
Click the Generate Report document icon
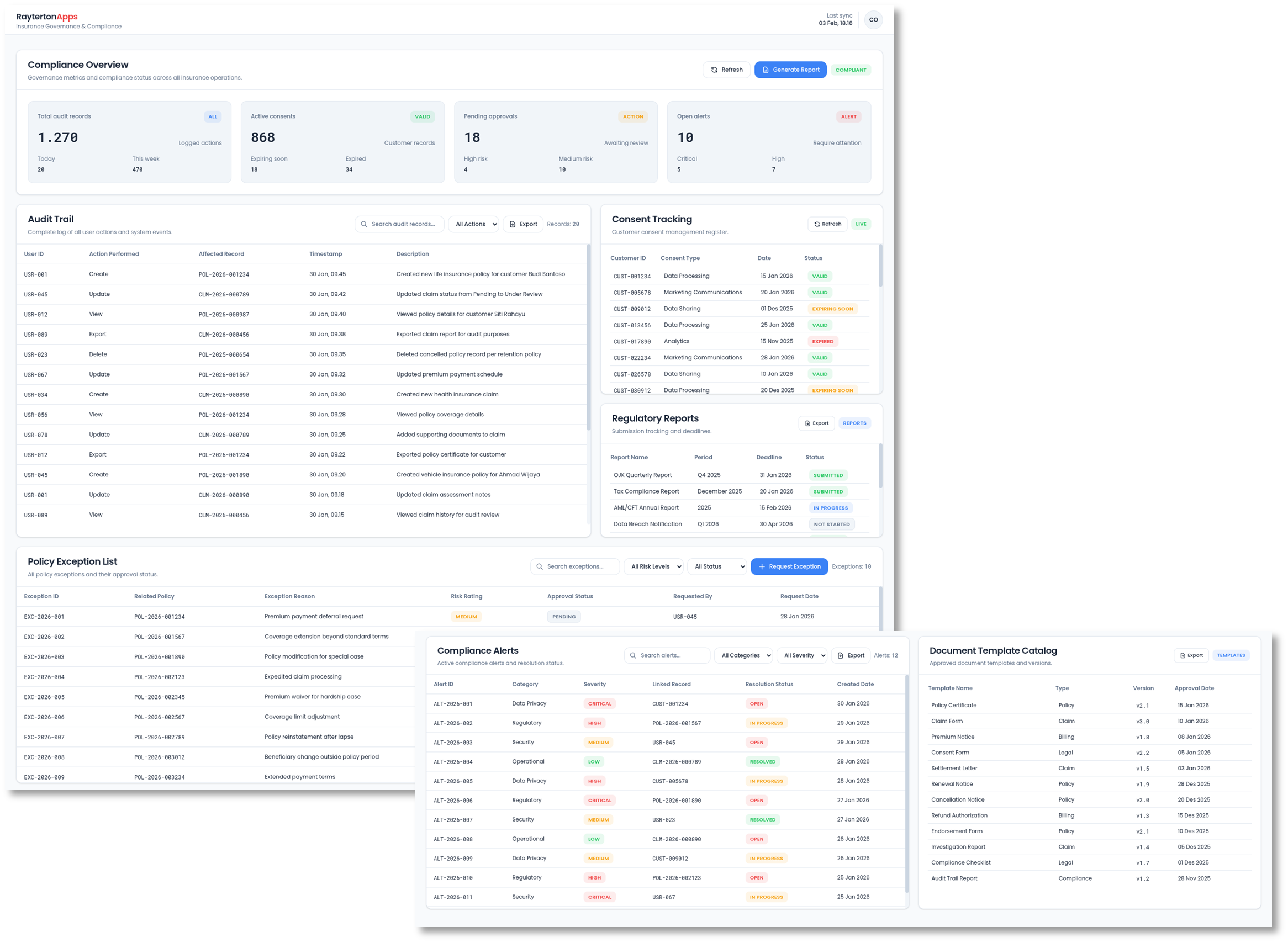coord(766,70)
